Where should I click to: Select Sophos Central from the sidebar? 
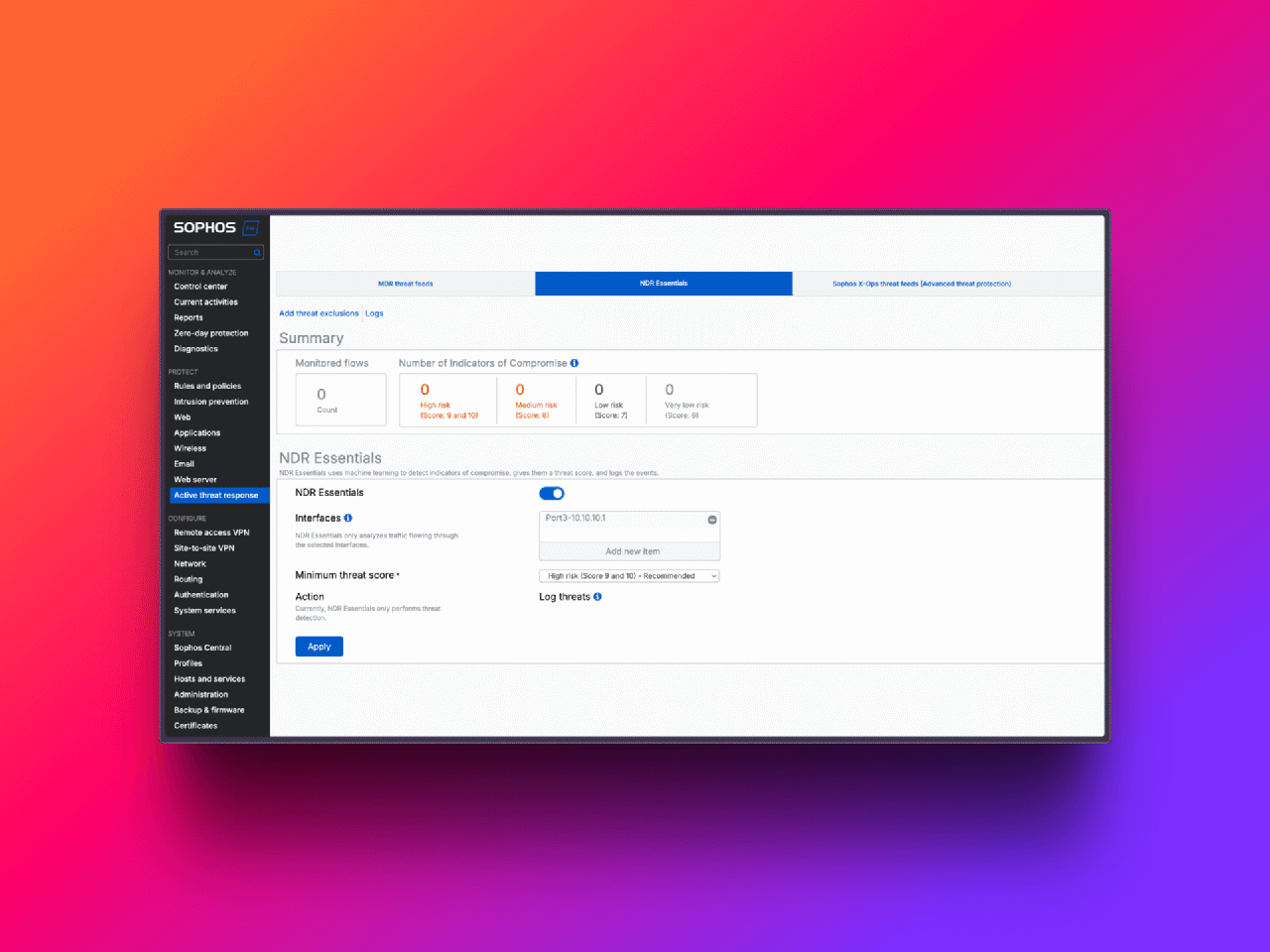pos(202,648)
